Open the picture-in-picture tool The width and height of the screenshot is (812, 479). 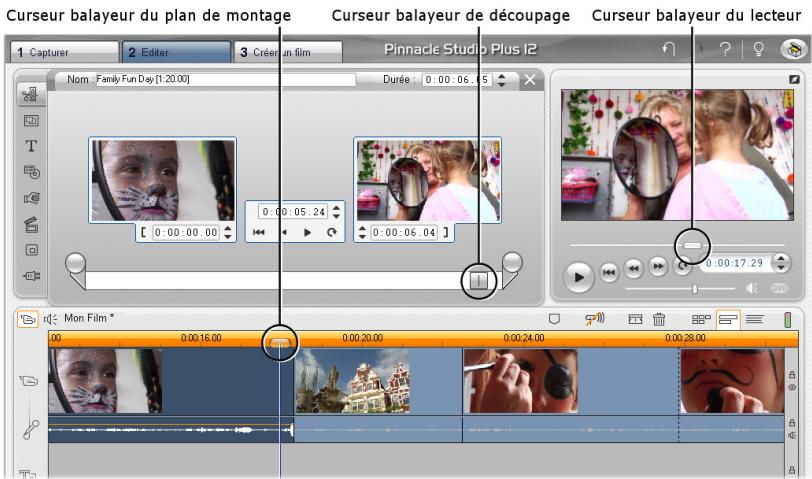tap(31, 250)
